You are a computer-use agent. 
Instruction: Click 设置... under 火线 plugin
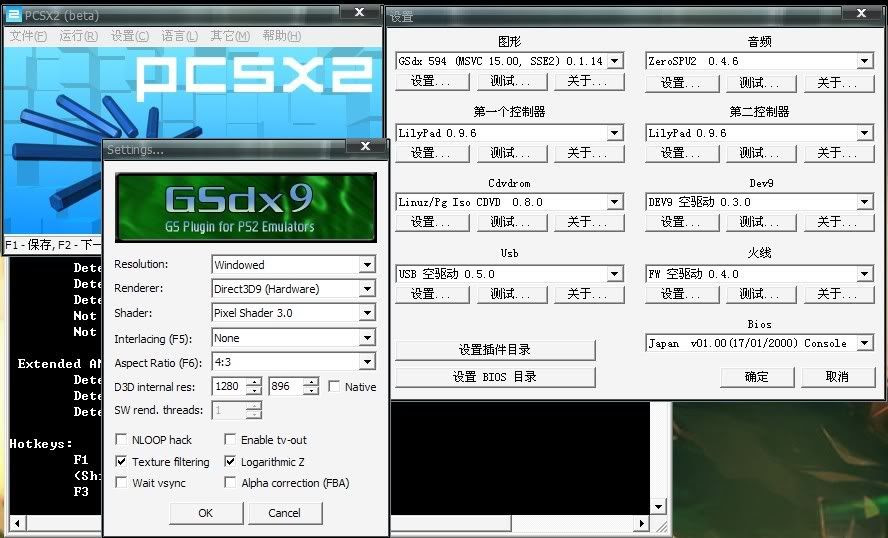coord(682,294)
